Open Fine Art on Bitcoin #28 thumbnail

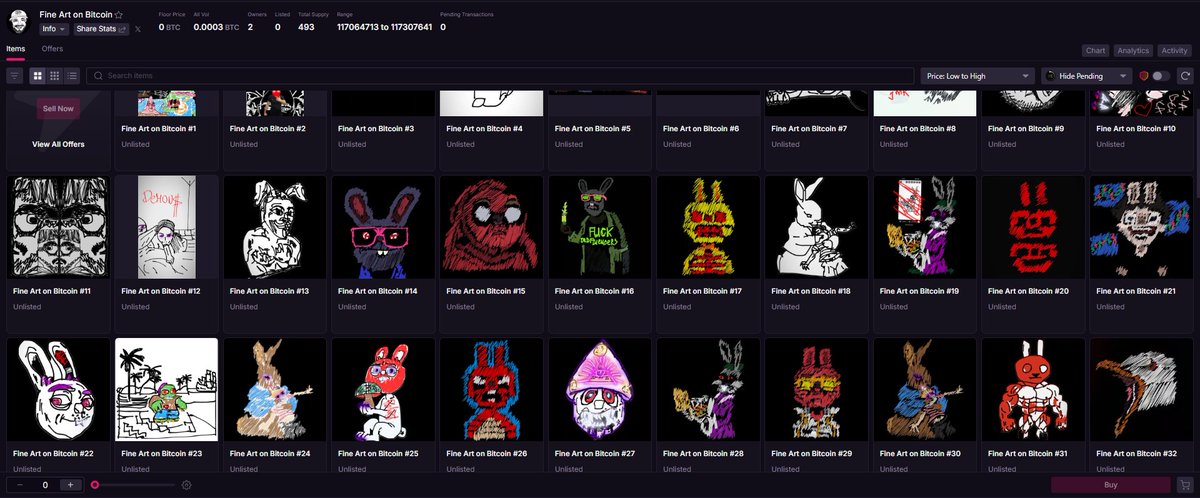point(708,390)
